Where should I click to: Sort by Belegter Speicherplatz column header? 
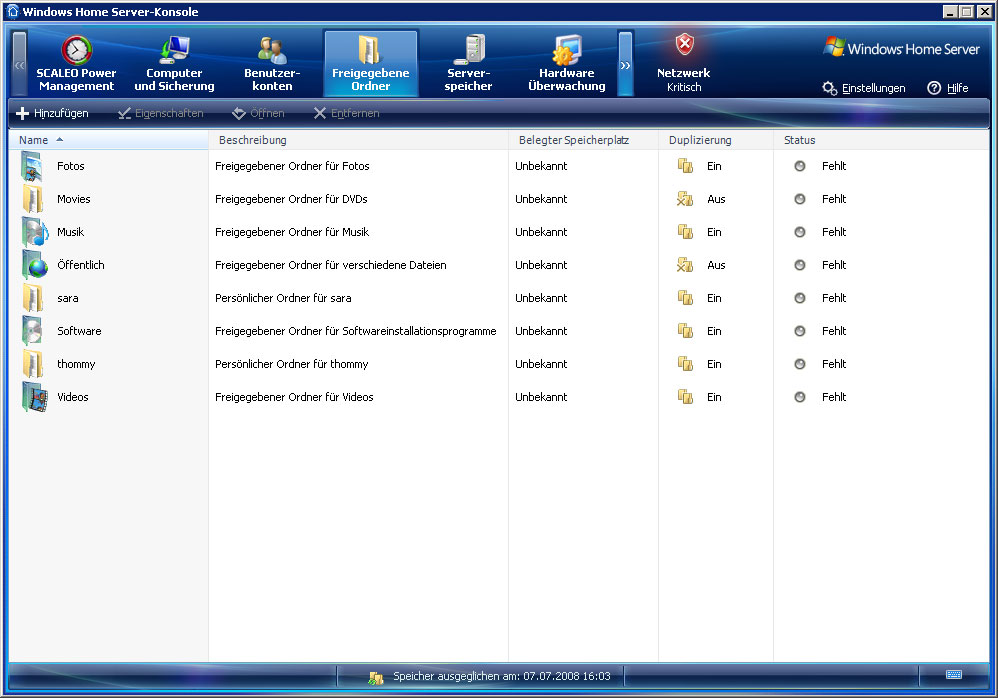tap(583, 140)
